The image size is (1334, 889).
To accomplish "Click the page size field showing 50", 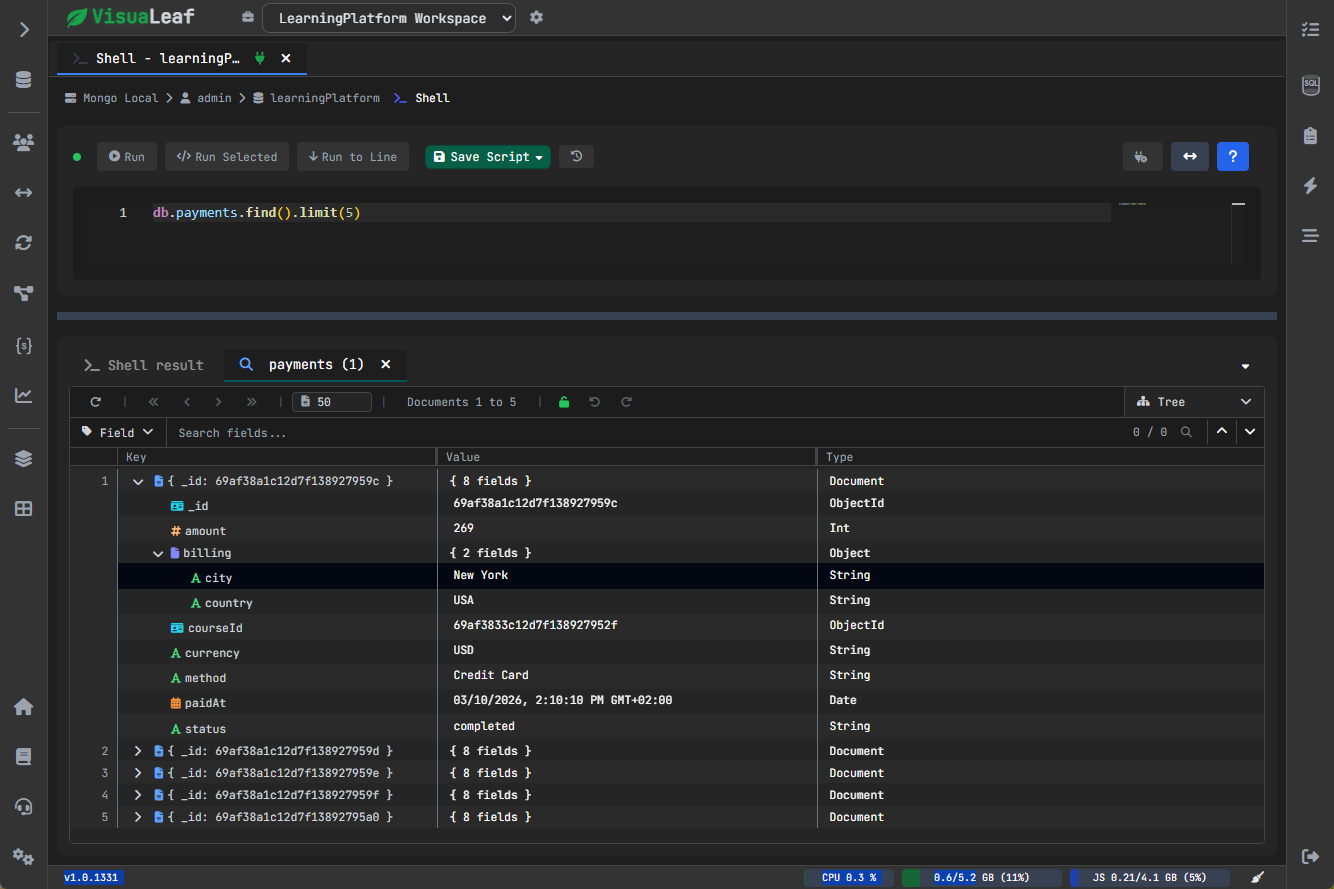I will pyautogui.click(x=332, y=402).
